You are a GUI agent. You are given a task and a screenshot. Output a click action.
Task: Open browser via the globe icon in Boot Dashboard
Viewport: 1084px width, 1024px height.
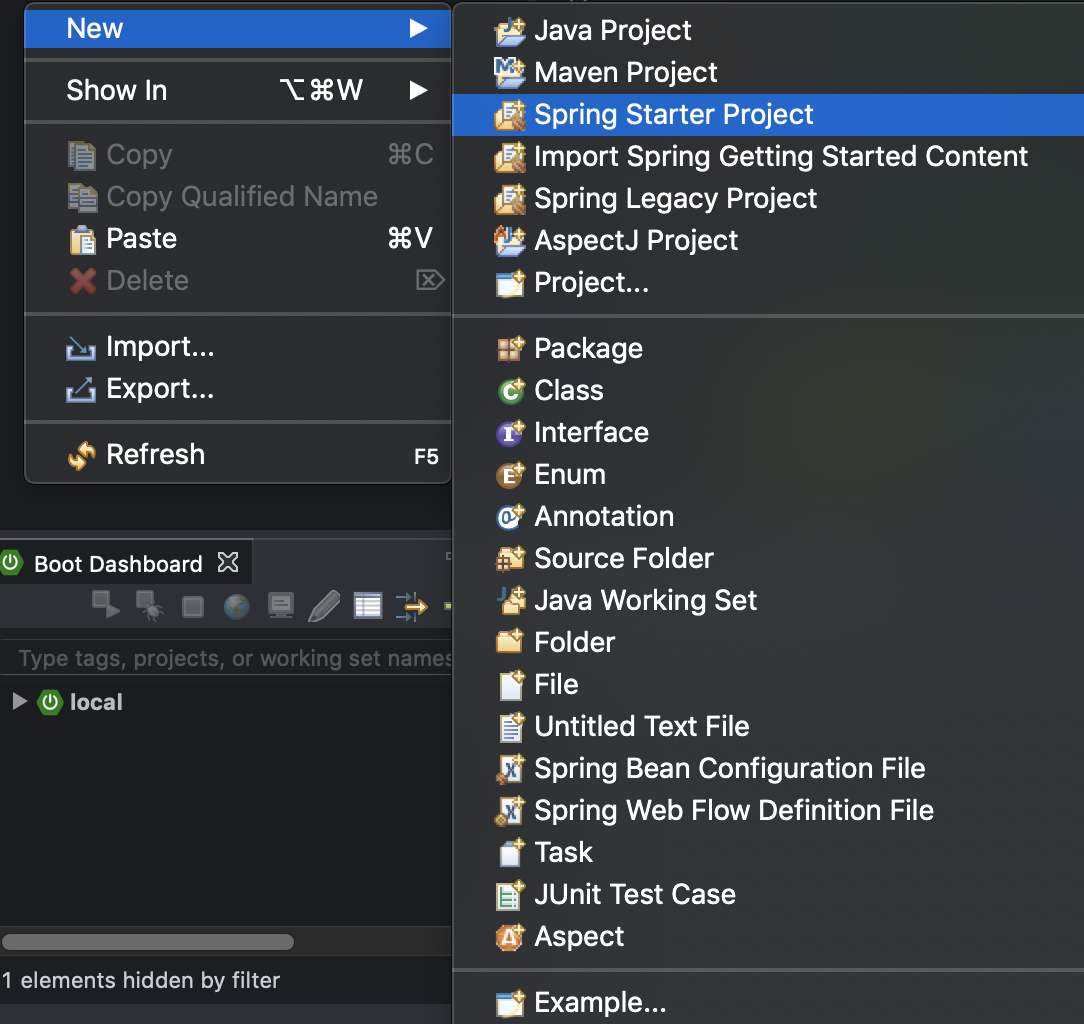[236, 606]
